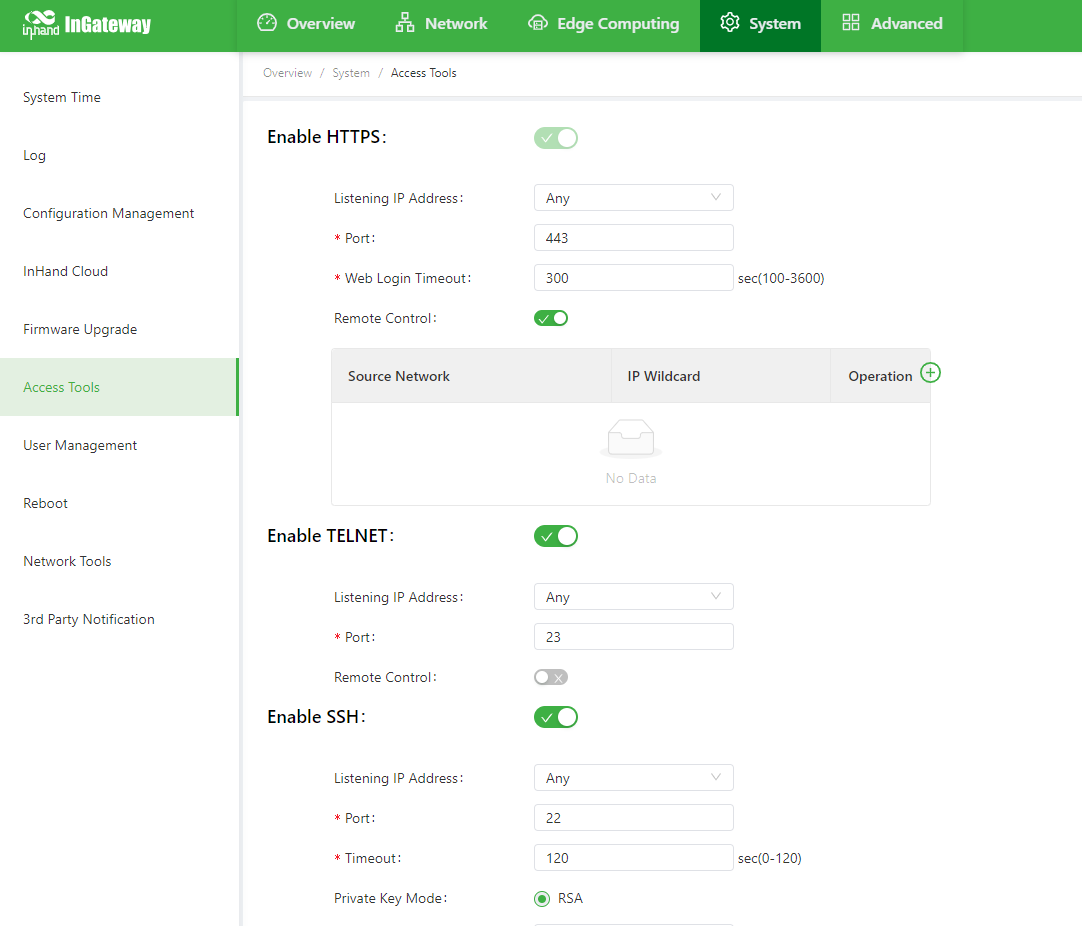This screenshot has width=1082, height=926.
Task: Open InHand Cloud settings
Action: [119, 271]
